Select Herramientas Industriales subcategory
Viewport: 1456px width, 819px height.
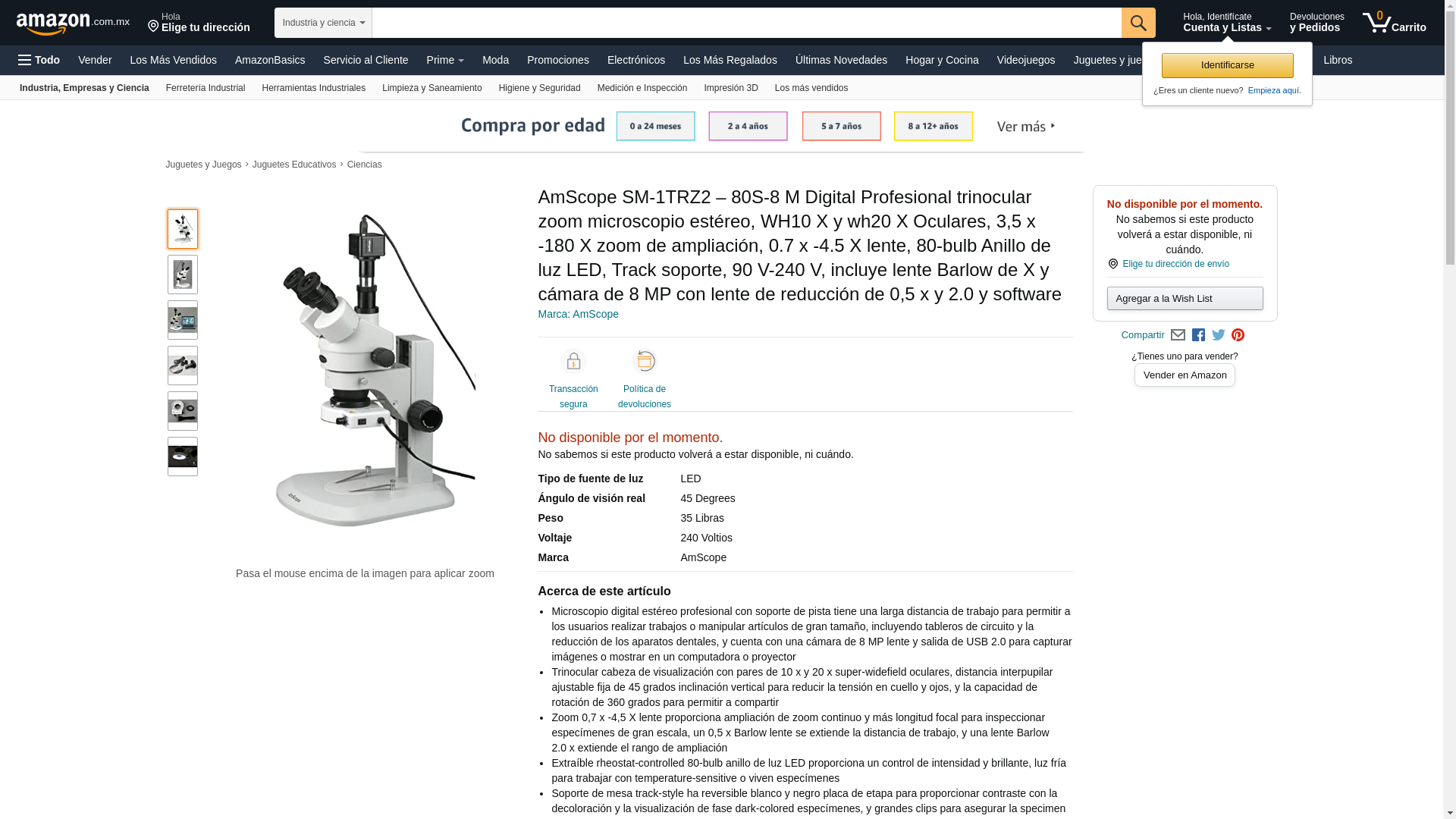tap(313, 88)
